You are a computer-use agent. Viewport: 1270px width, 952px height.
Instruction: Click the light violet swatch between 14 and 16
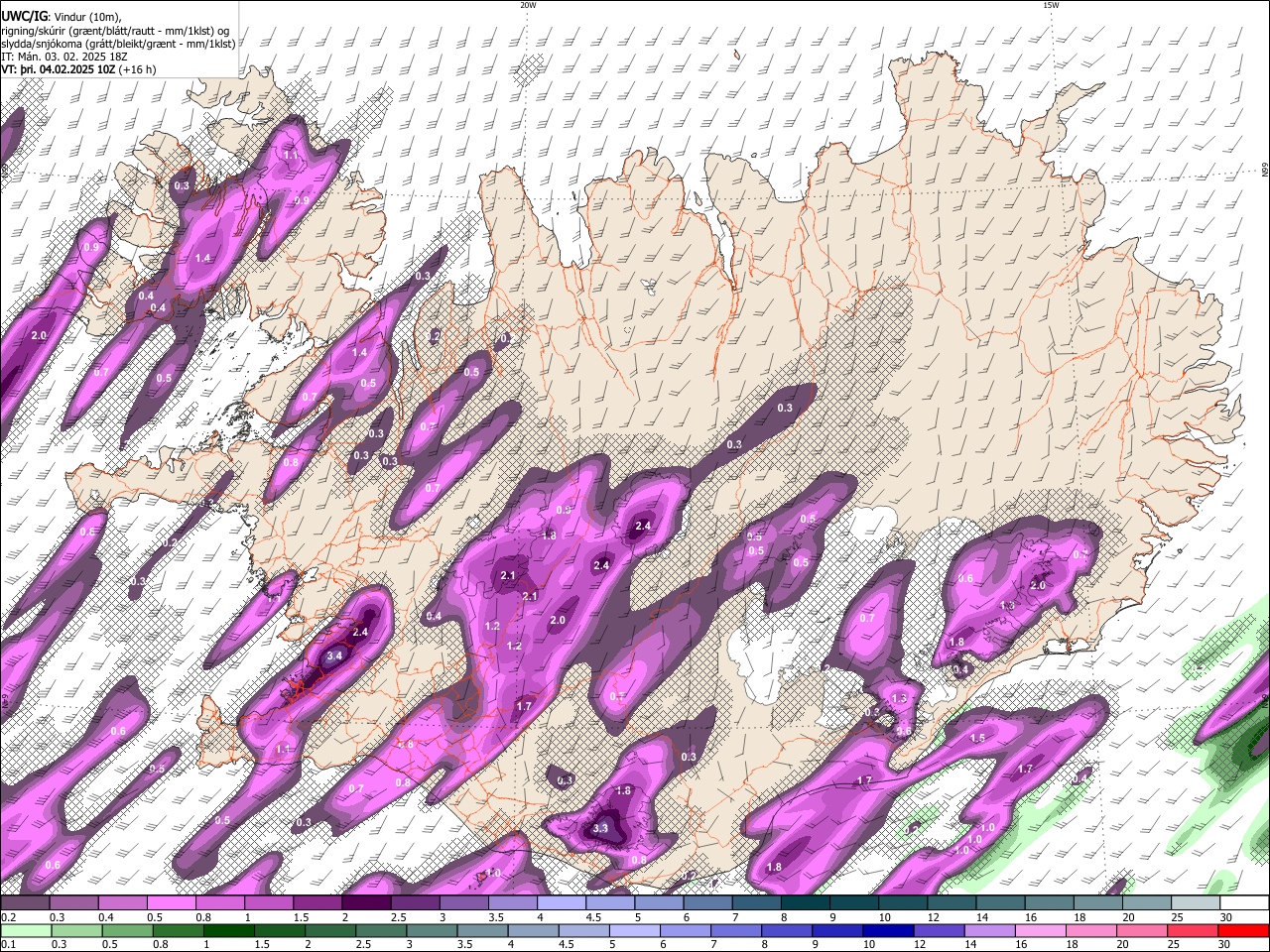pos(988,930)
